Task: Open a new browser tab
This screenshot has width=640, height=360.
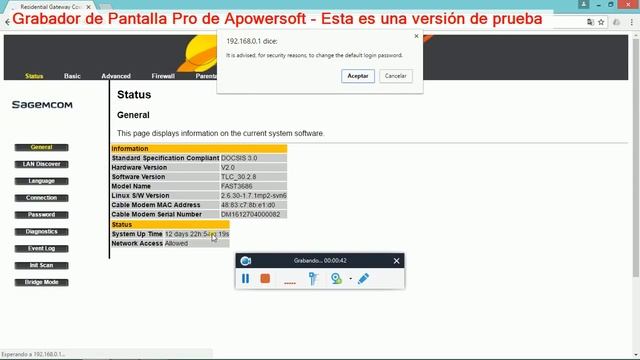Action: click(105, 7)
